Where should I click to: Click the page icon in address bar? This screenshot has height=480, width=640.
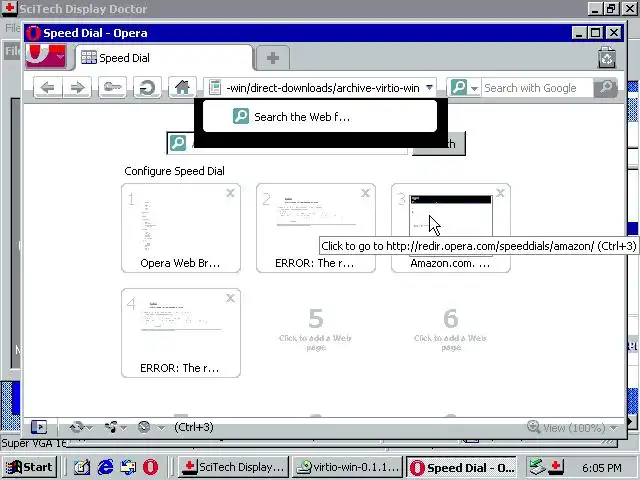(x=215, y=87)
